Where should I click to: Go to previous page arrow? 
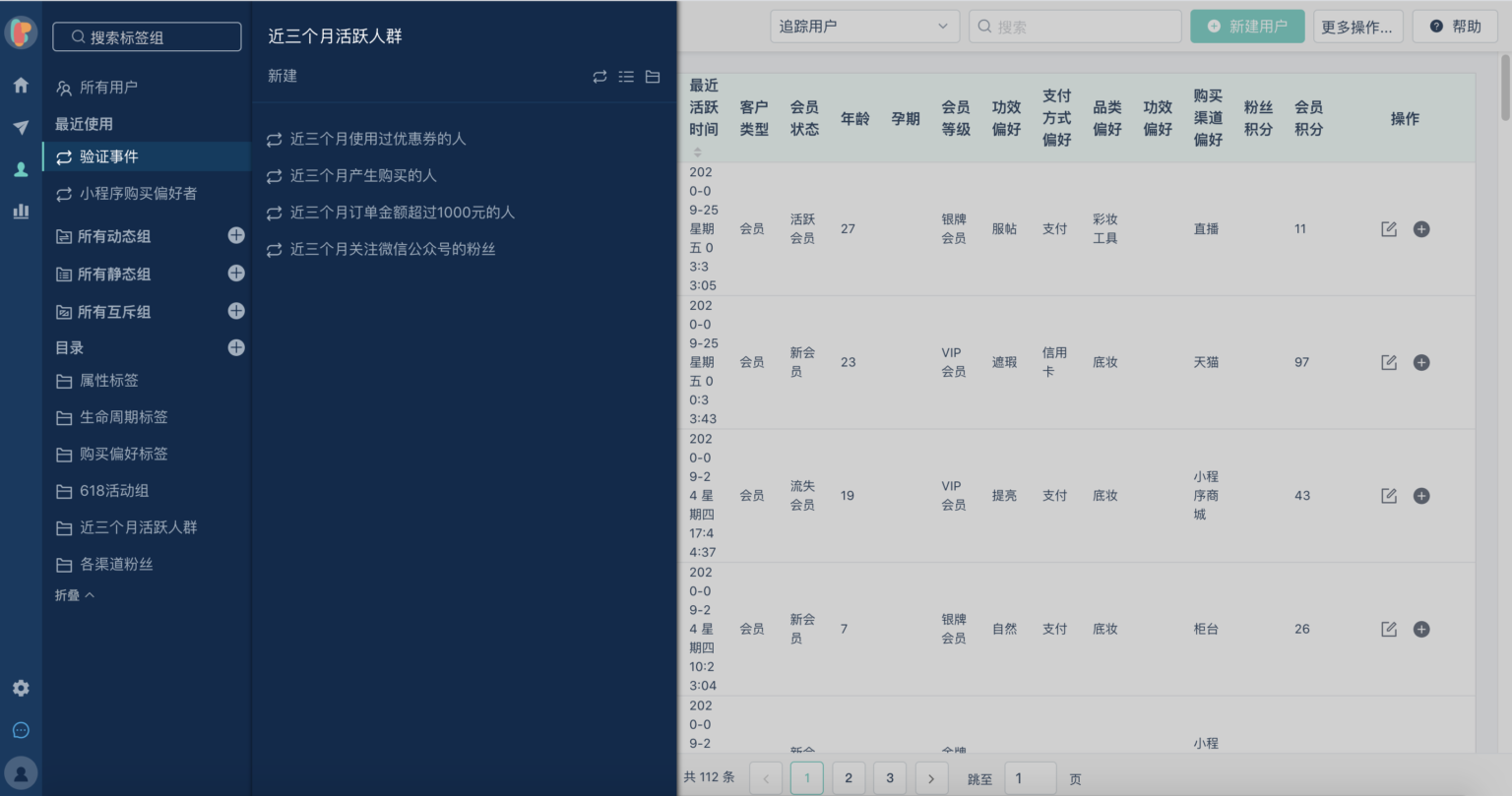766,778
